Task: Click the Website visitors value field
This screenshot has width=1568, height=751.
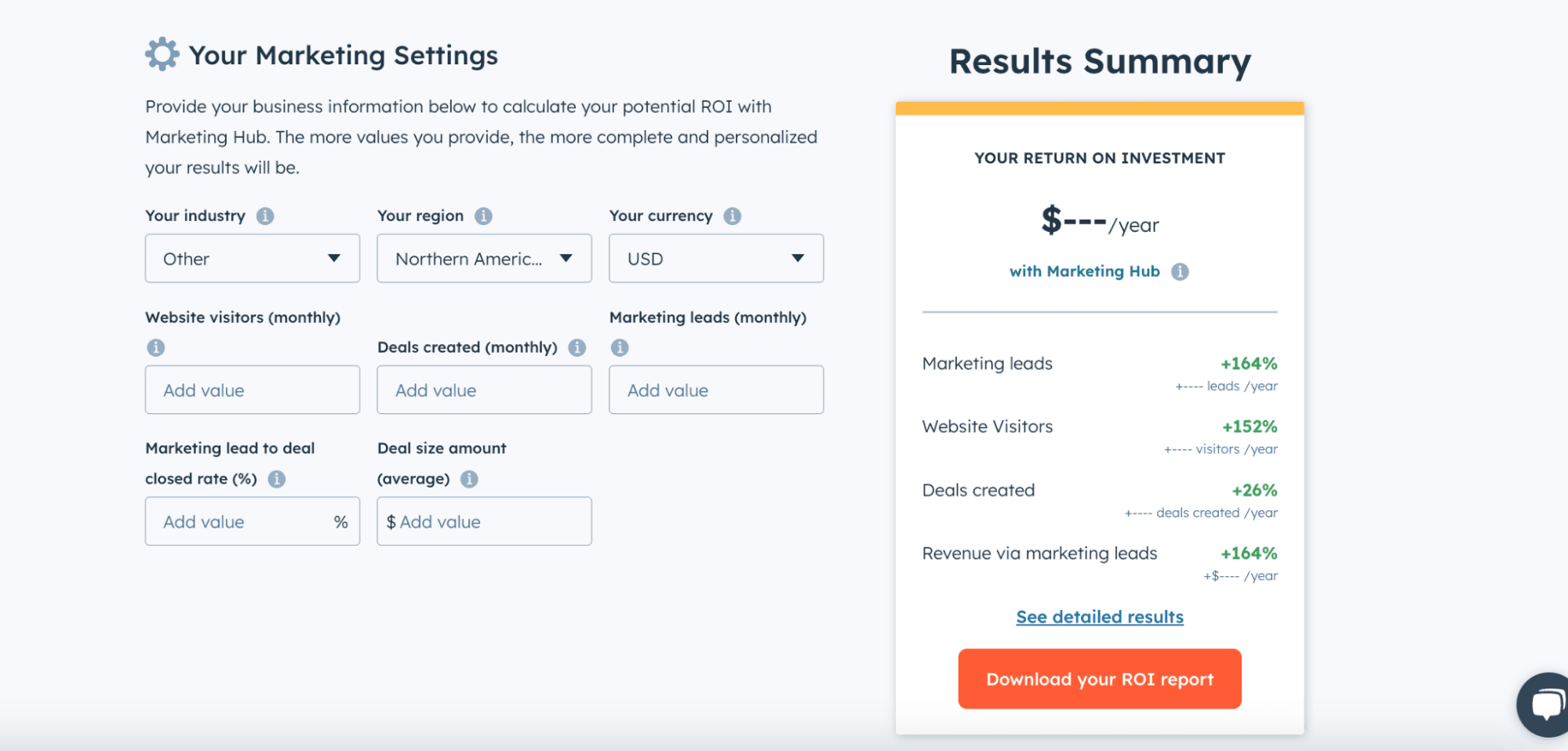Action: coord(251,390)
